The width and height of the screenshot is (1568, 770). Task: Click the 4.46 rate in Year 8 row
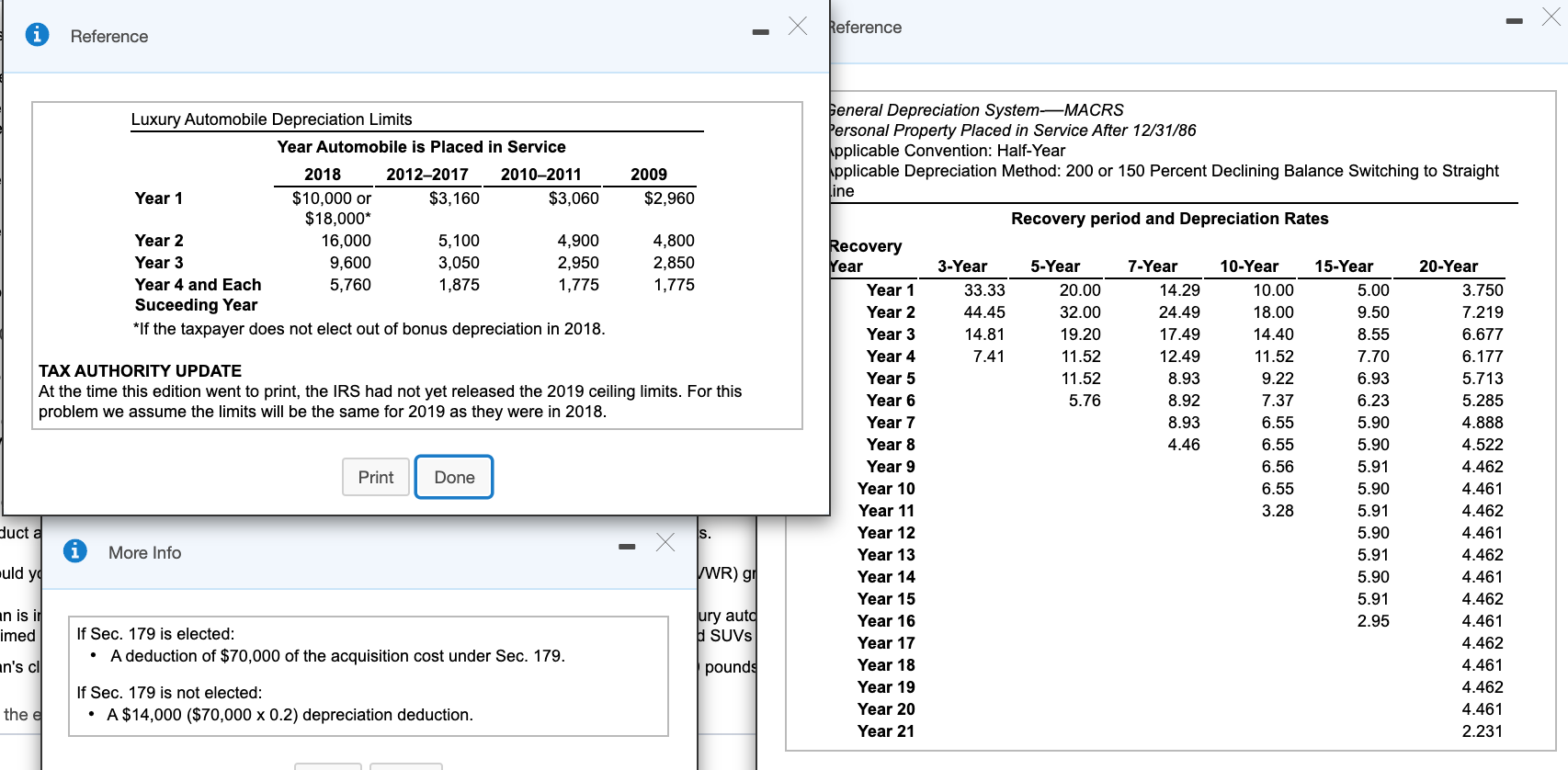1184,445
